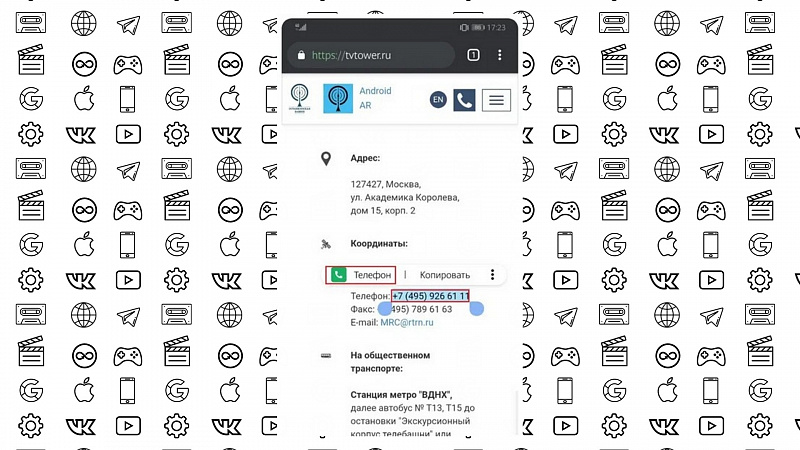Open the Android AR link
800x450 pixels.
(x=375, y=98)
